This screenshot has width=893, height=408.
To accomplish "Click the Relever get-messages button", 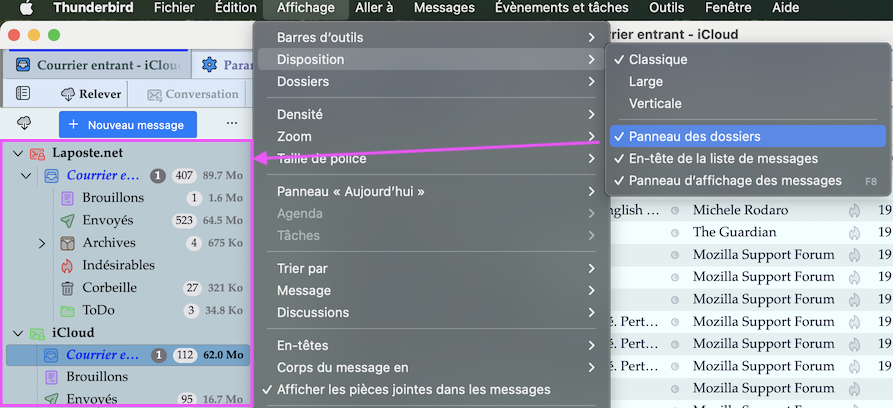I will coord(91,94).
